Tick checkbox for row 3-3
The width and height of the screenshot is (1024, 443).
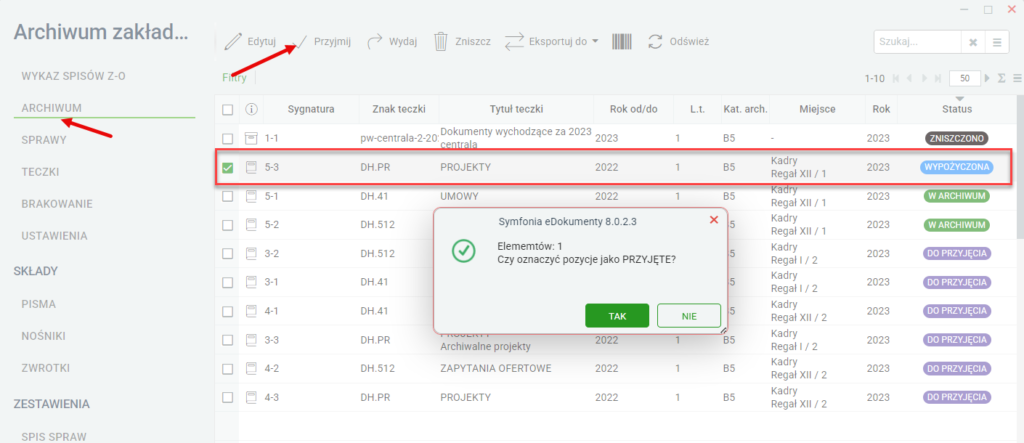click(x=227, y=340)
